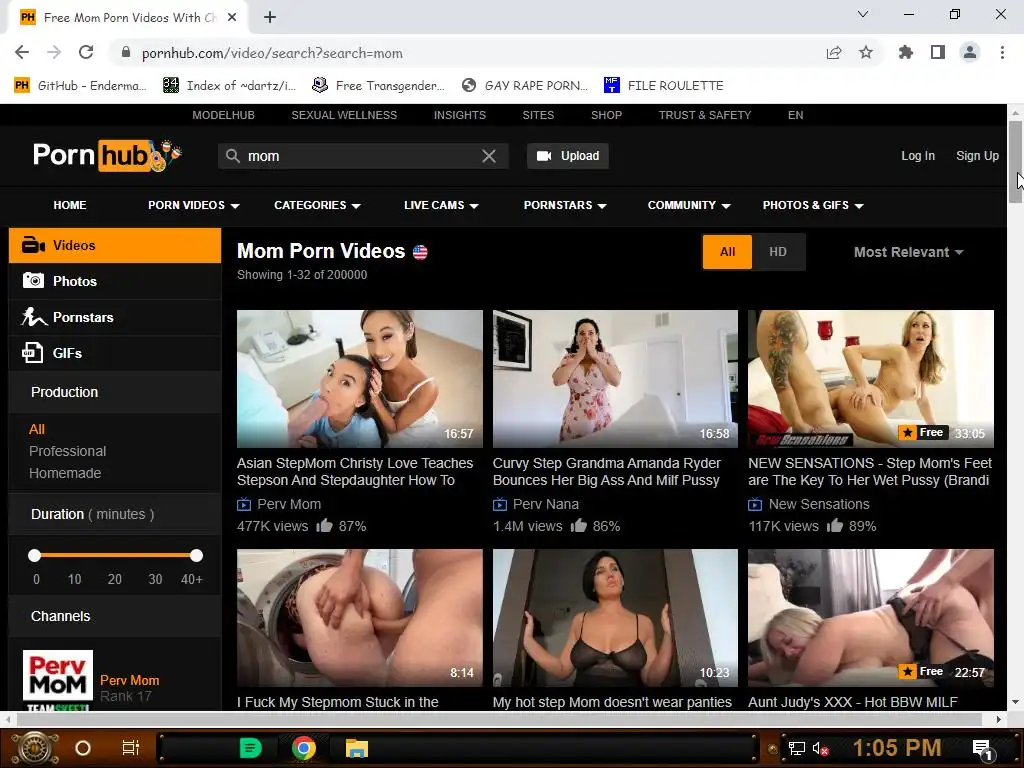This screenshot has height=768, width=1024.
Task: Open the SEXUAL WELLNESS link
Action: tap(344, 115)
